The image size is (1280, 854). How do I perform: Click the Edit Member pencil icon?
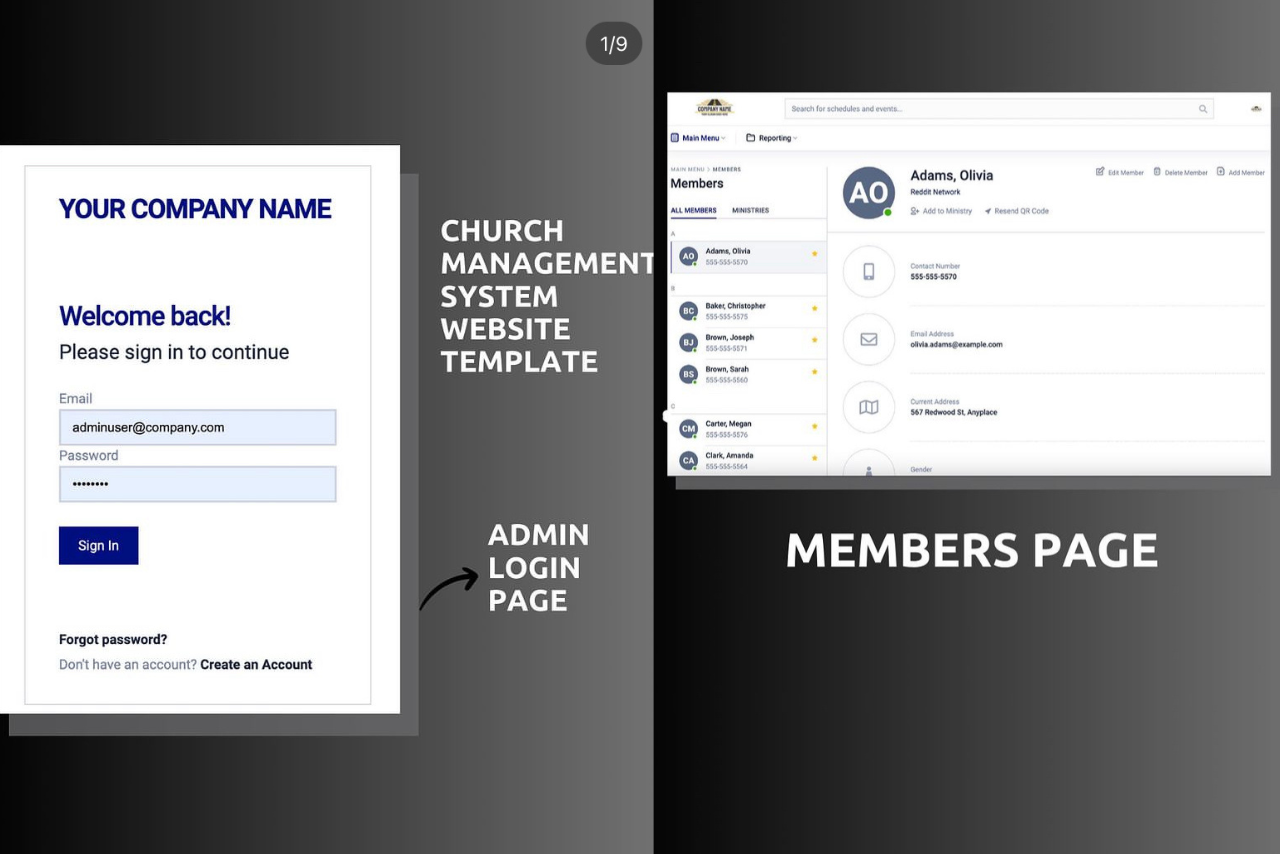pos(1100,172)
